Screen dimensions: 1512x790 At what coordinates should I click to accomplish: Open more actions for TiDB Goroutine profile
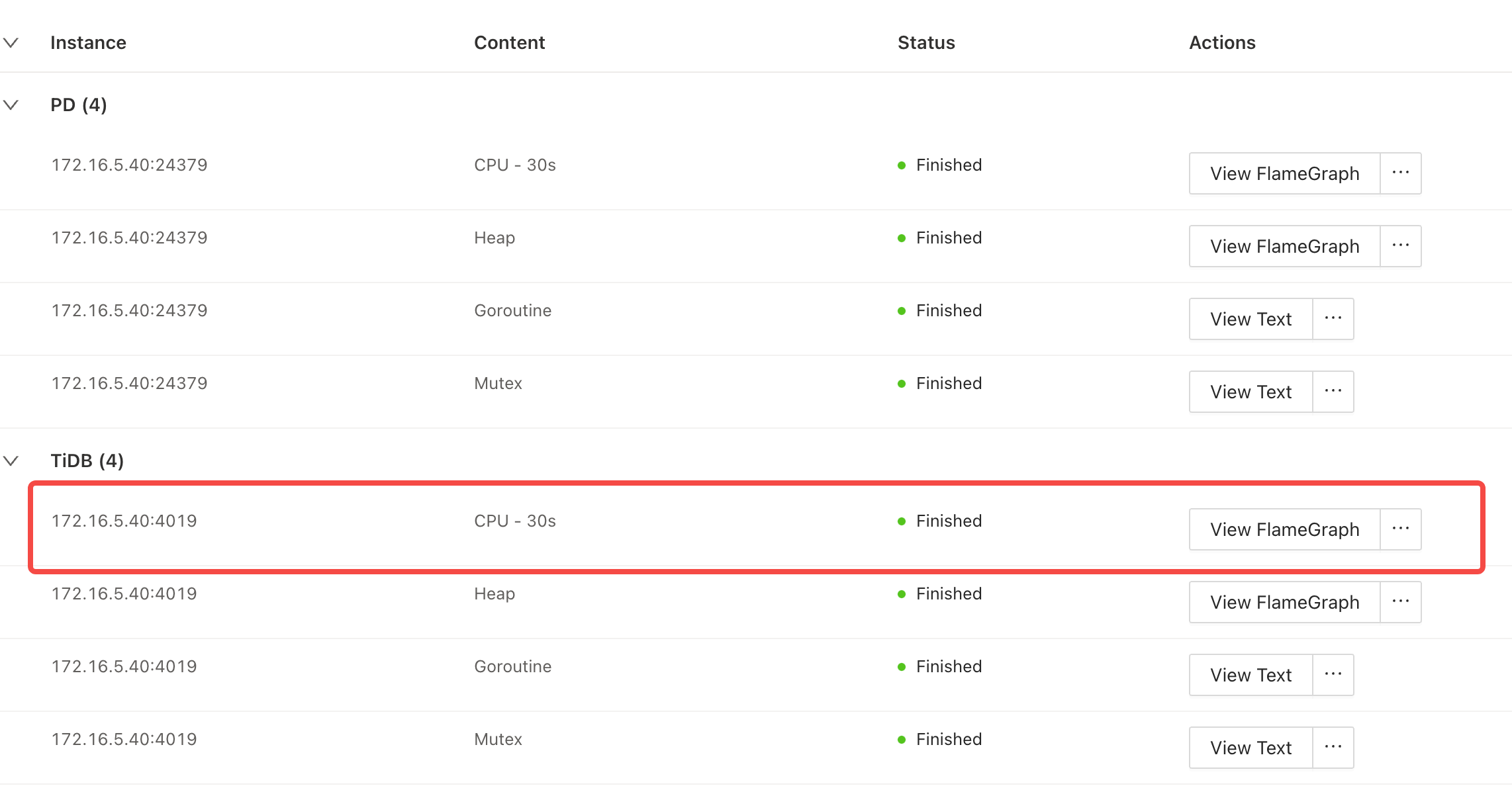pyautogui.click(x=1333, y=675)
